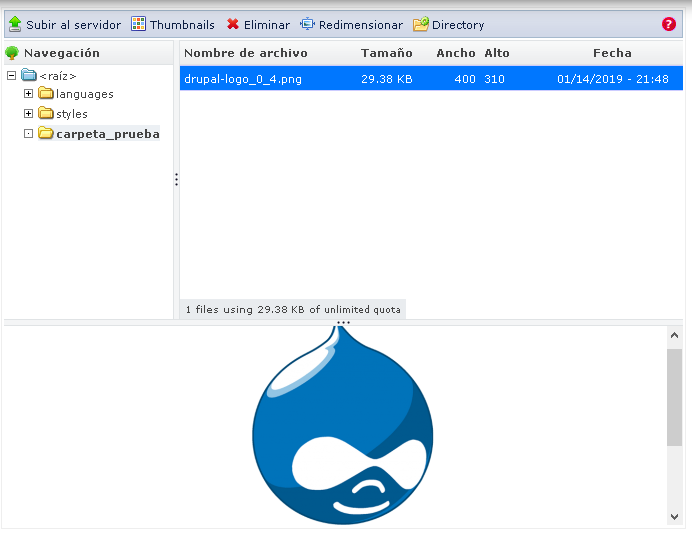Click the green tree Navegación icon
This screenshot has width=692, height=539.
click(x=12, y=53)
